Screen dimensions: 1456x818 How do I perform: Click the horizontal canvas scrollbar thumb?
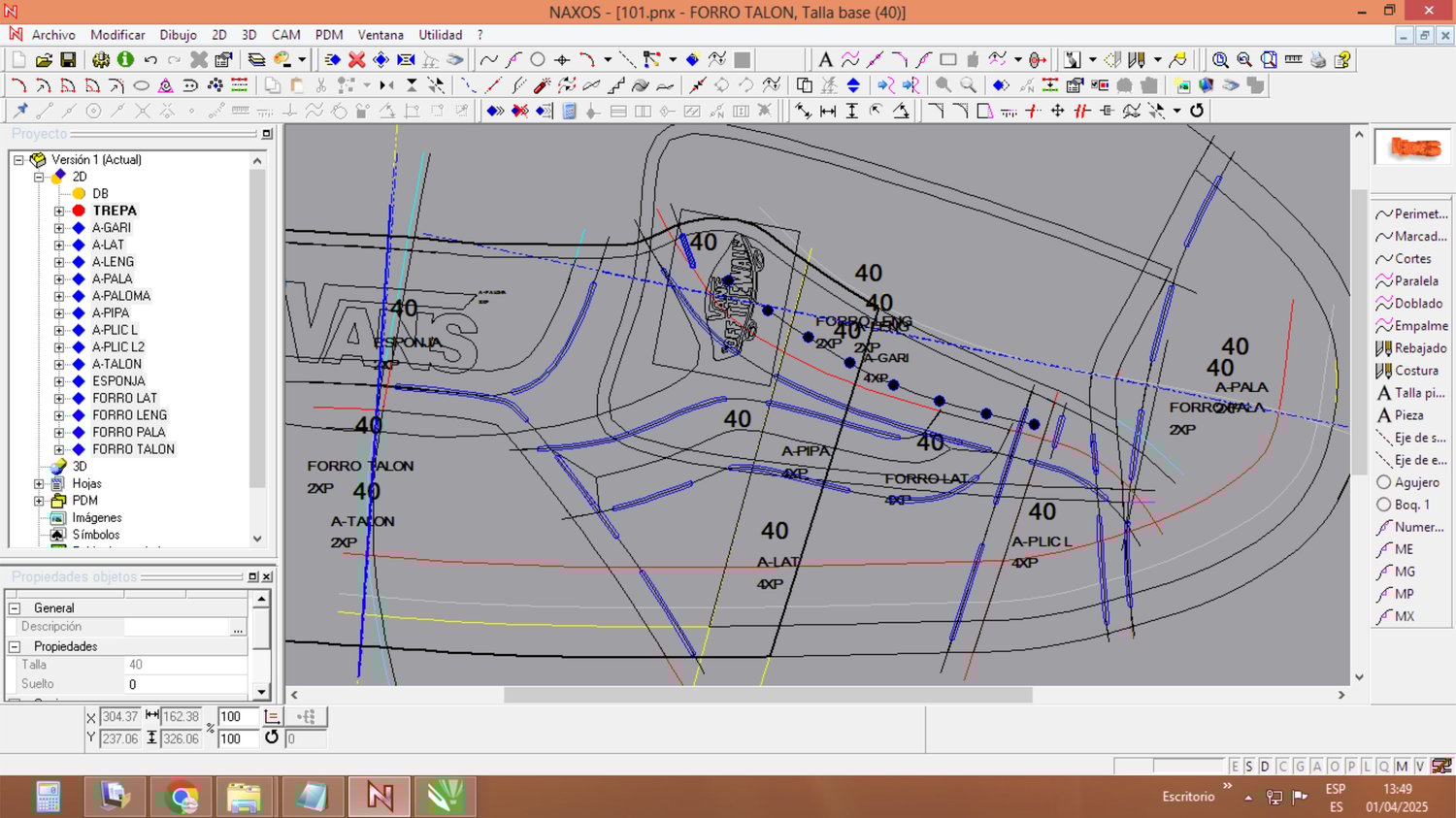tap(767, 695)
